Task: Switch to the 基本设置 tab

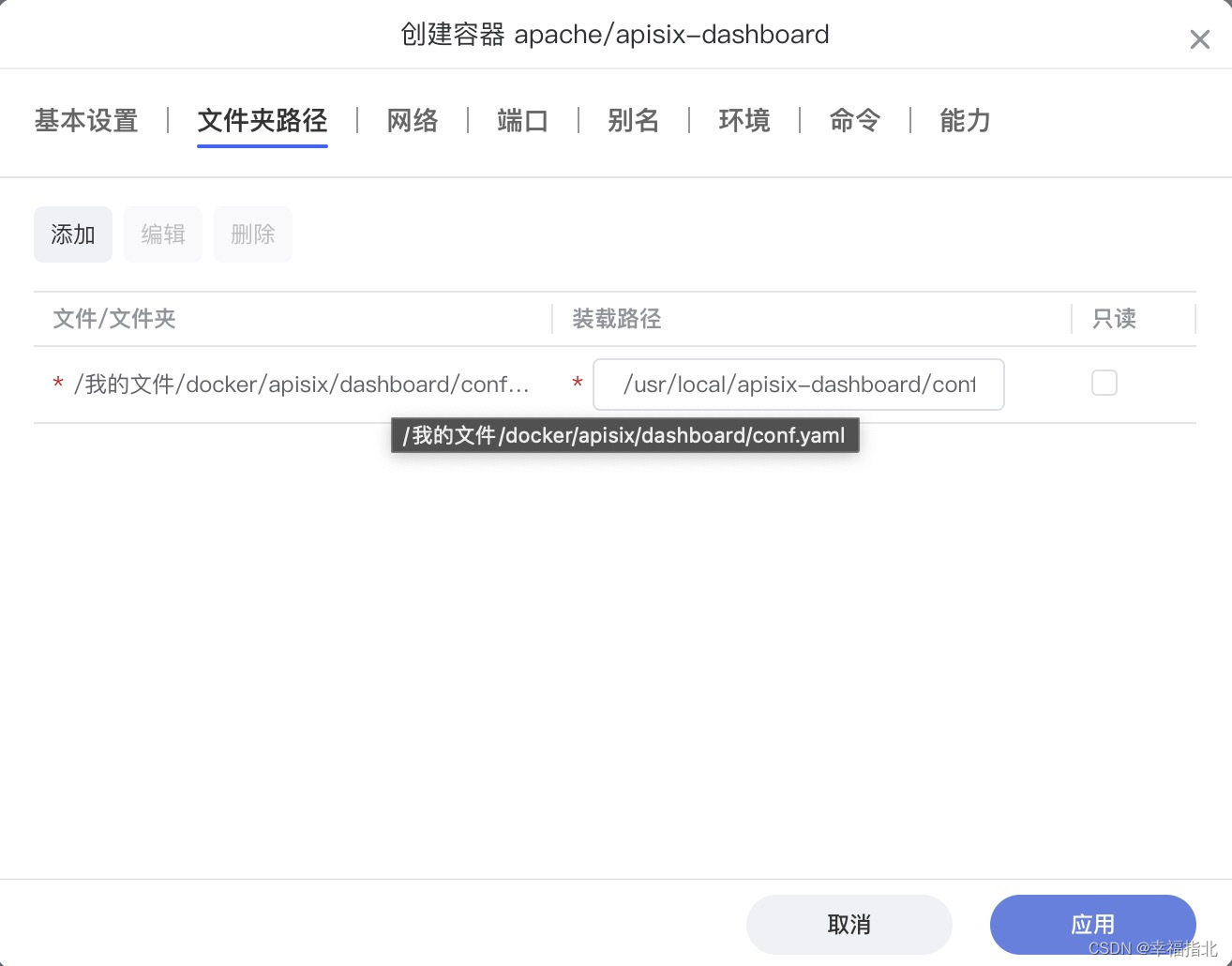Action: [86, 121]
